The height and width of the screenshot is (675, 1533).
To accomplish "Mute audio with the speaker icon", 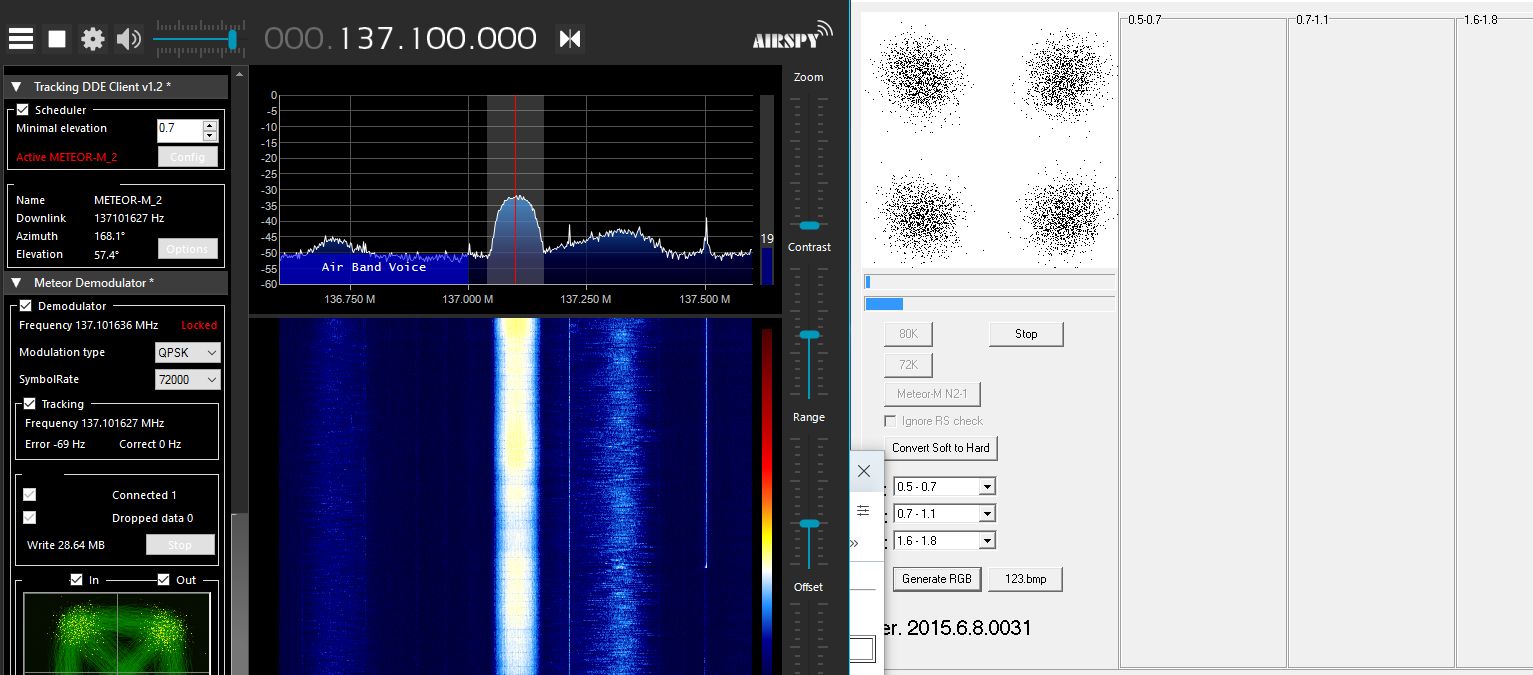I will [129, 39].
